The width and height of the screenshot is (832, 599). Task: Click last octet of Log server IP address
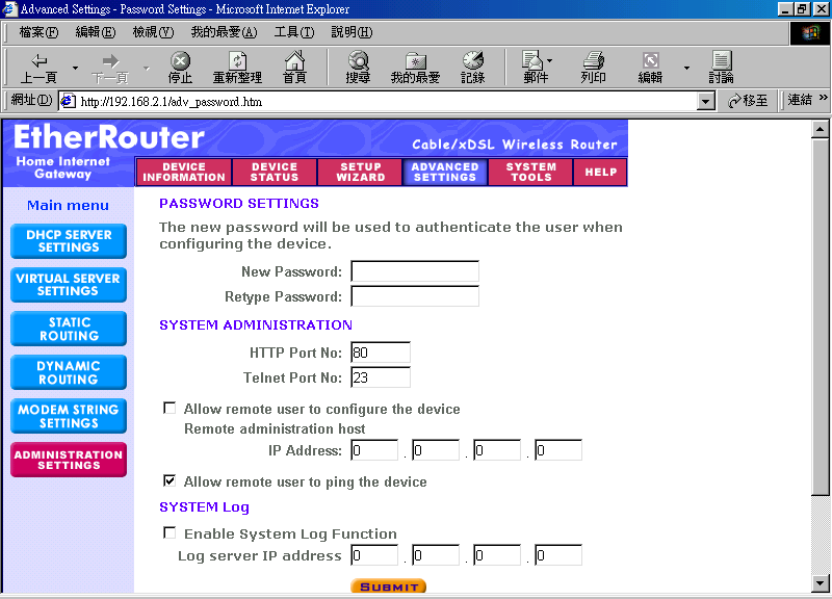(558, 555)
